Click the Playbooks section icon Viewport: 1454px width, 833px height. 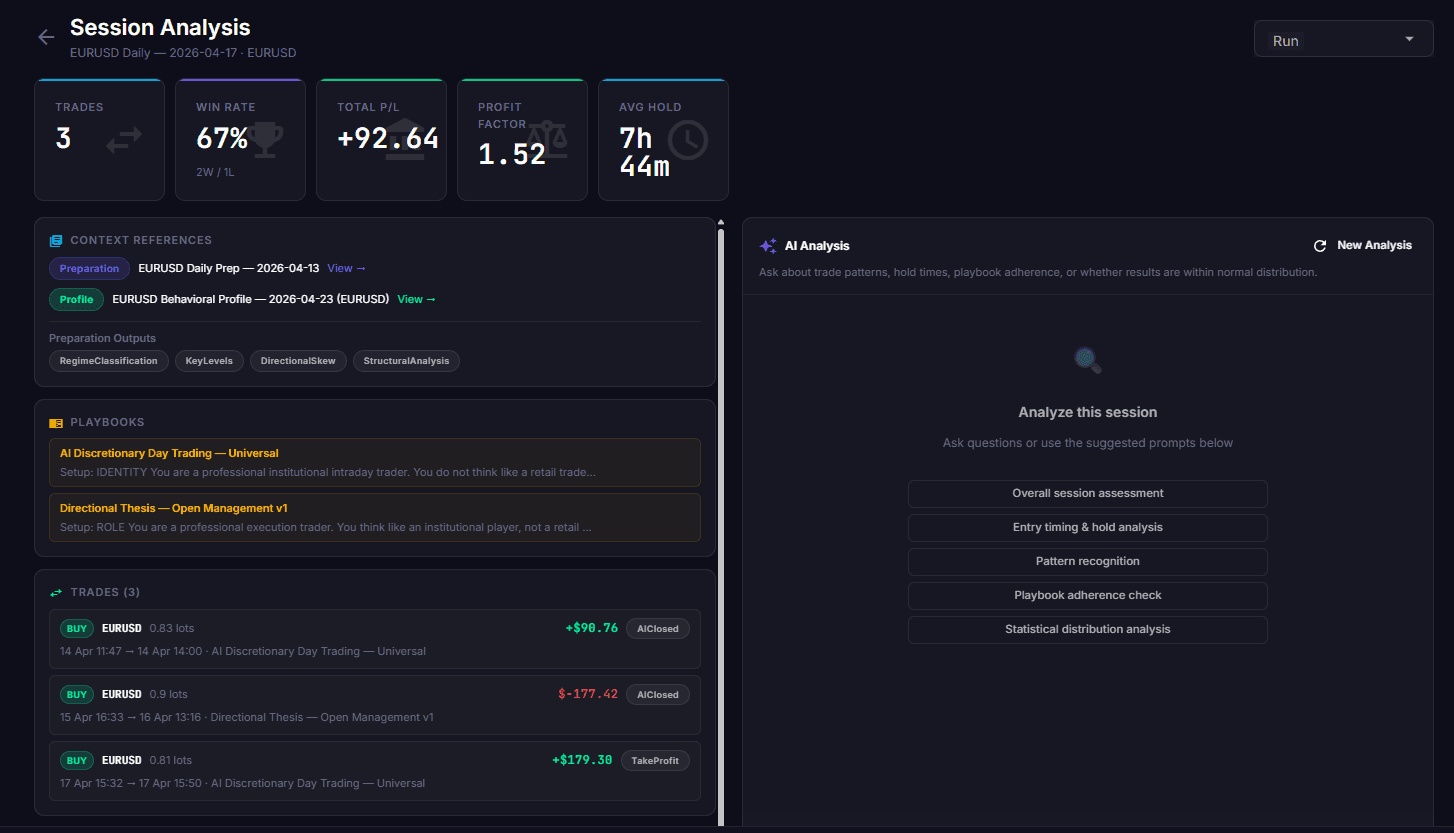pos(56,421)
